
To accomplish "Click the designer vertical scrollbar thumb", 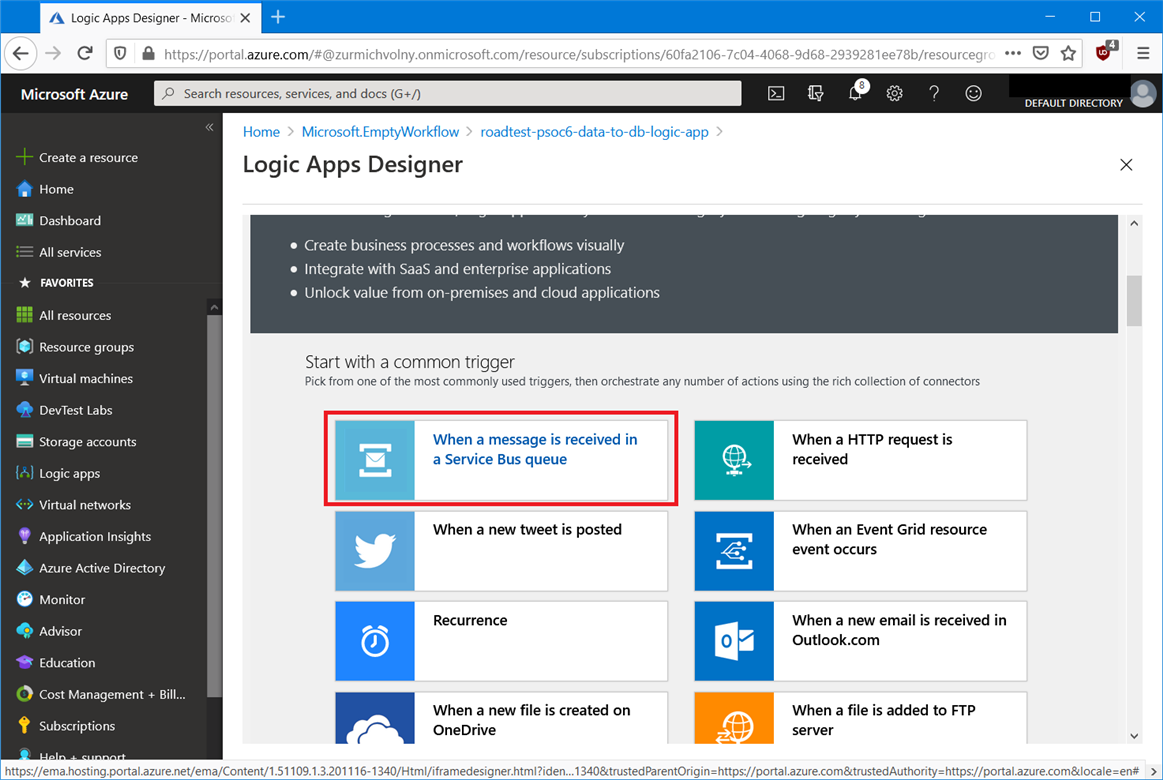I will pyautogui.click(x=1134, y=300).
